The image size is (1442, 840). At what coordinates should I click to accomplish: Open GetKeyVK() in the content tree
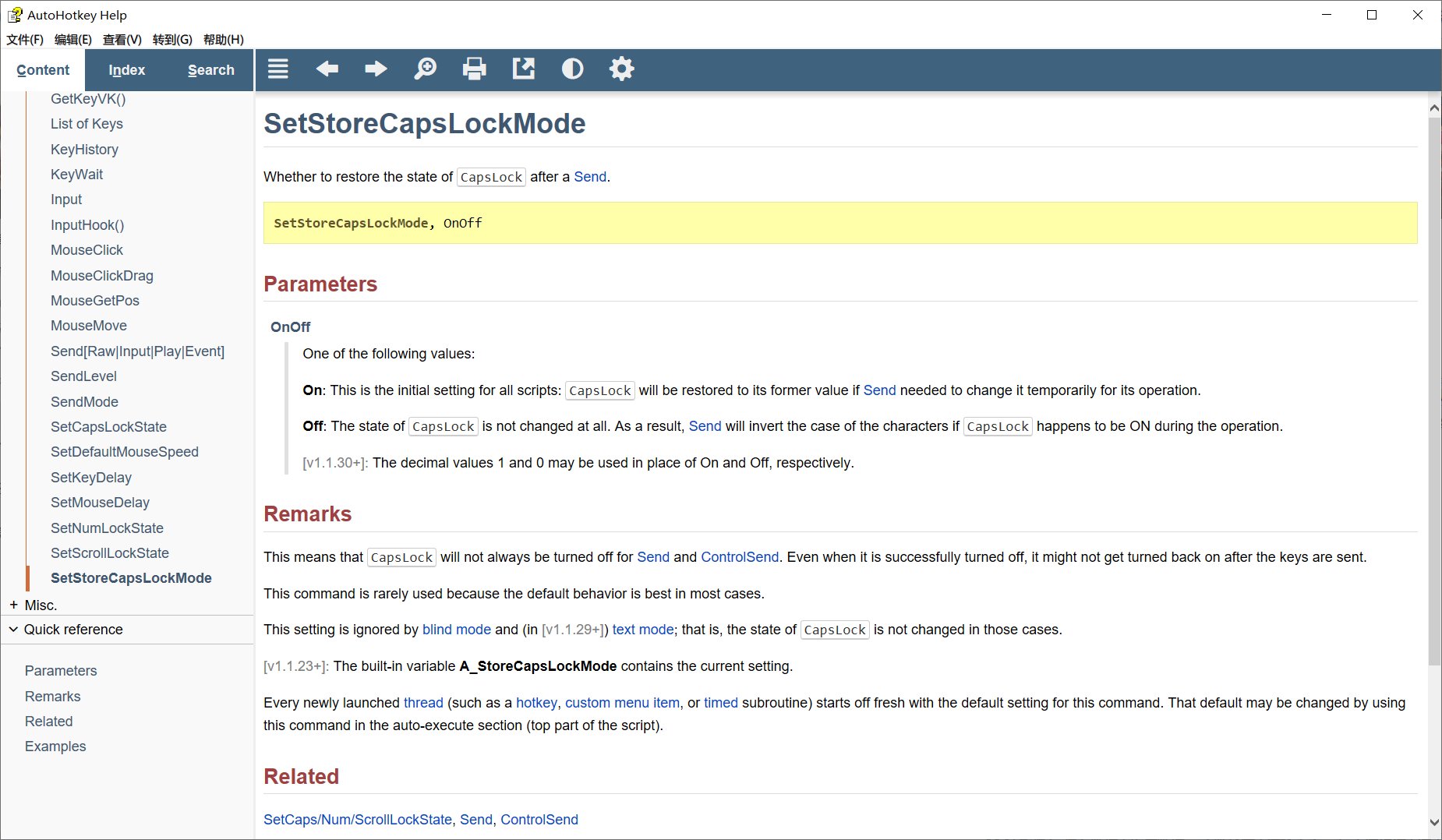pos(88,99)
